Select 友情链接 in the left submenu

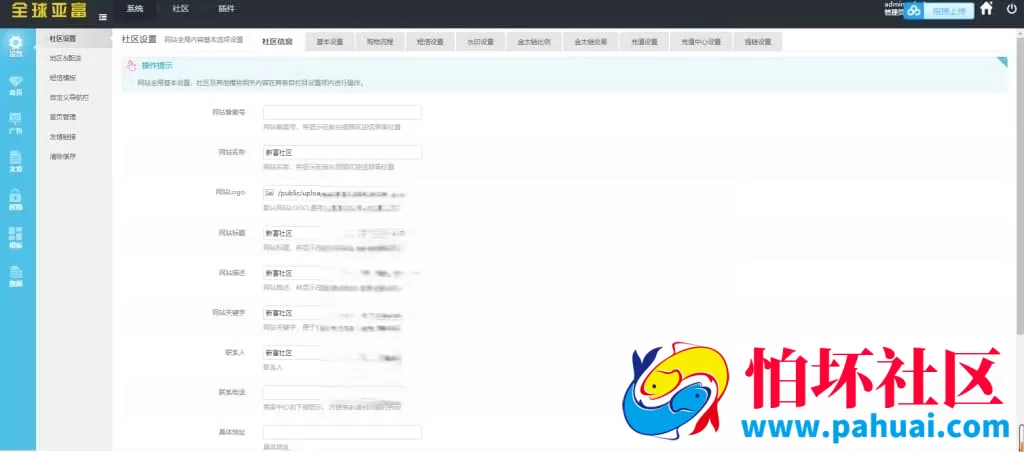coord(63,137)
